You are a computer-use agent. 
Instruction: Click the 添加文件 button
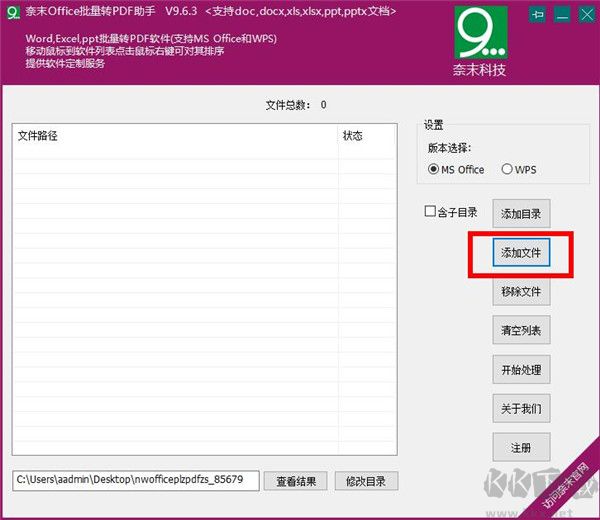point(521,253)
